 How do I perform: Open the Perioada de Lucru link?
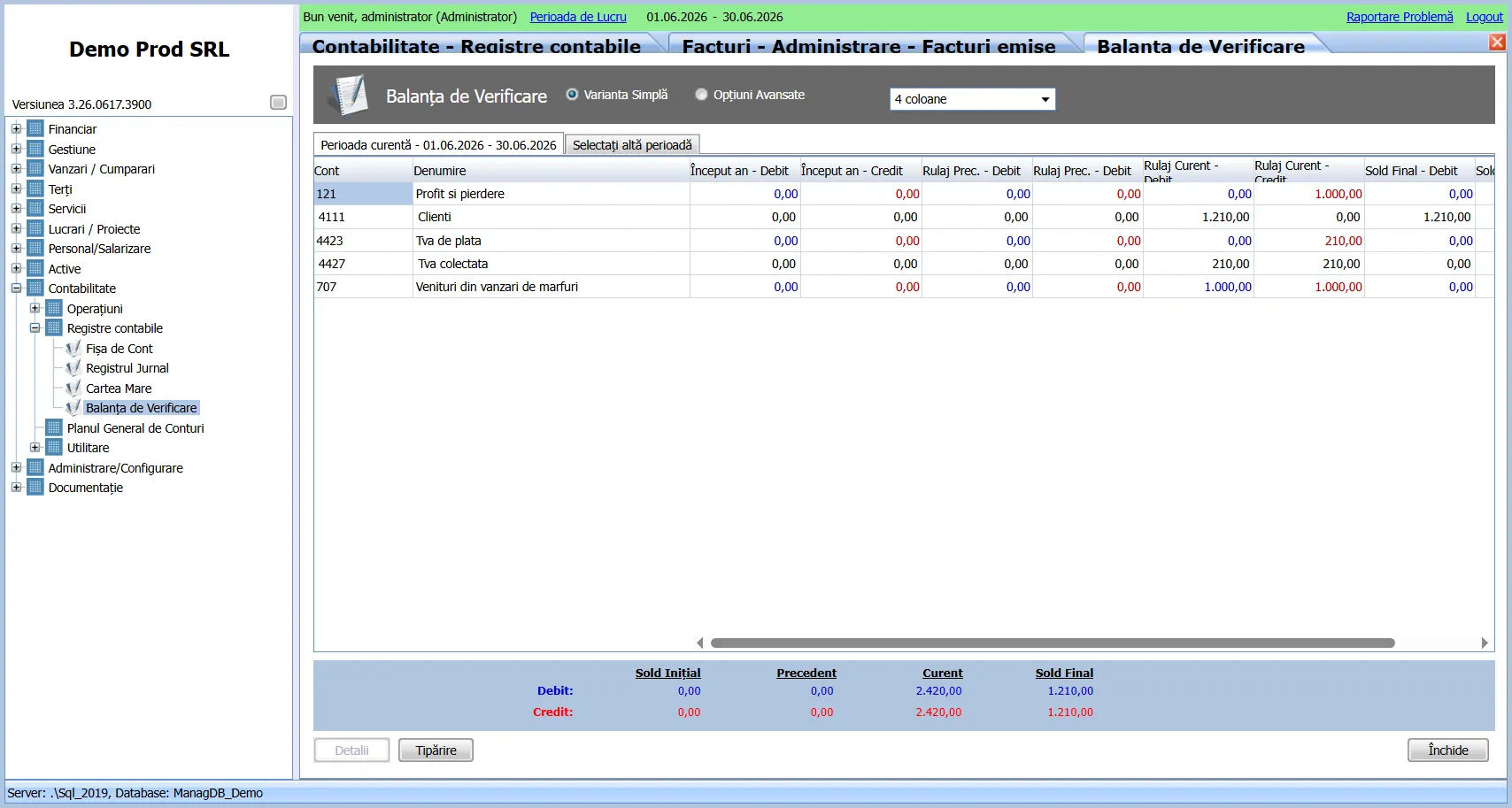pos(578,17)
